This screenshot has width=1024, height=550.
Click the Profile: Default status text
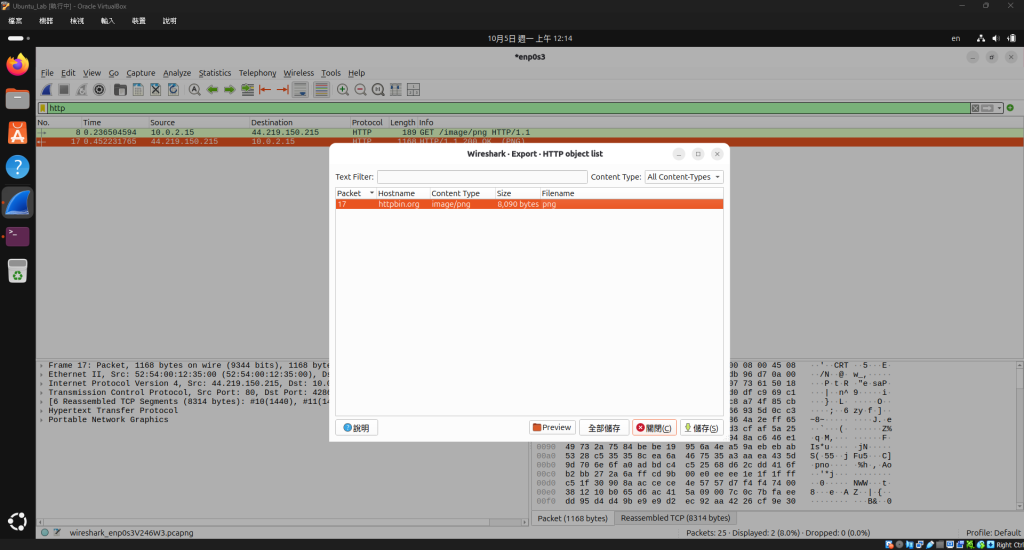(993, 533)
